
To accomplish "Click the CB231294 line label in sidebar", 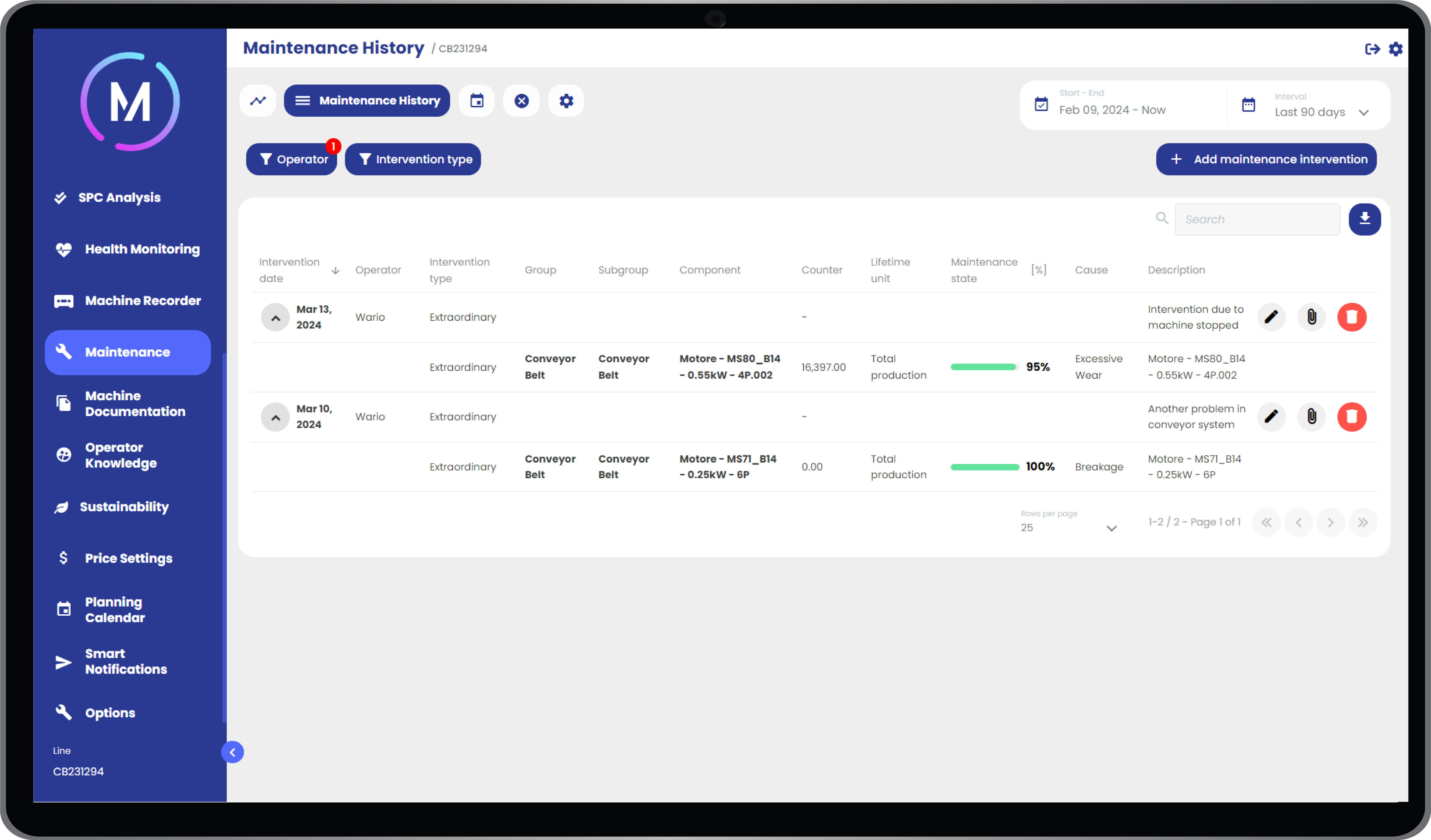I will click(x=78, y=772).
